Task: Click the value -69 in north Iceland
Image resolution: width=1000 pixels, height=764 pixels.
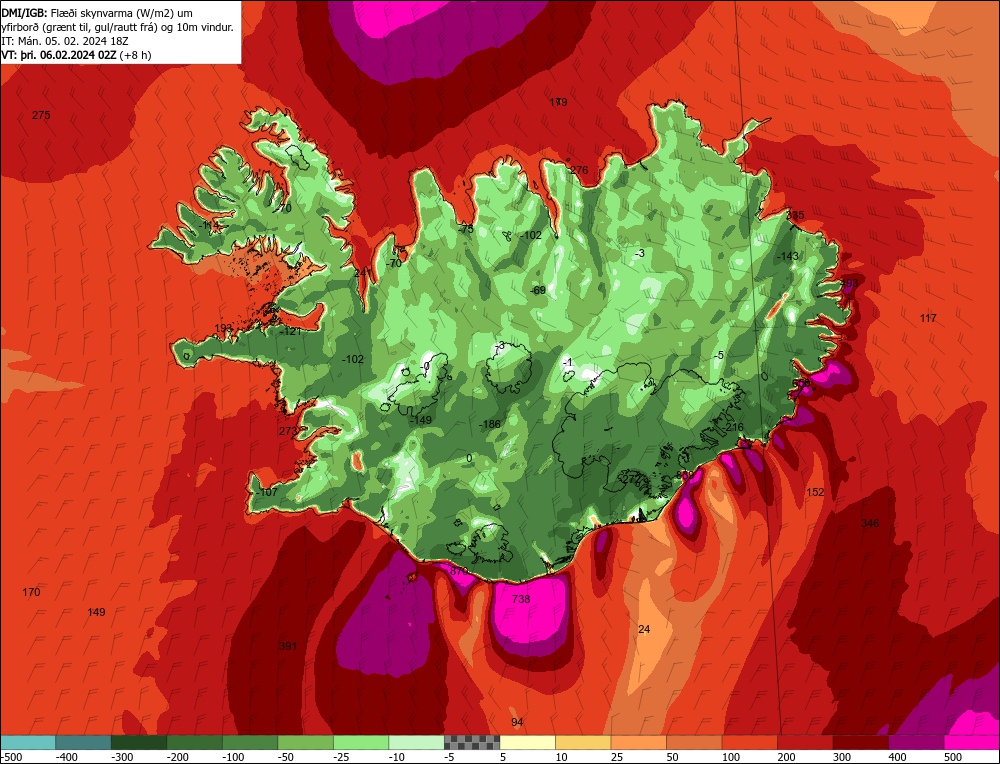Action: click(538, 290)
